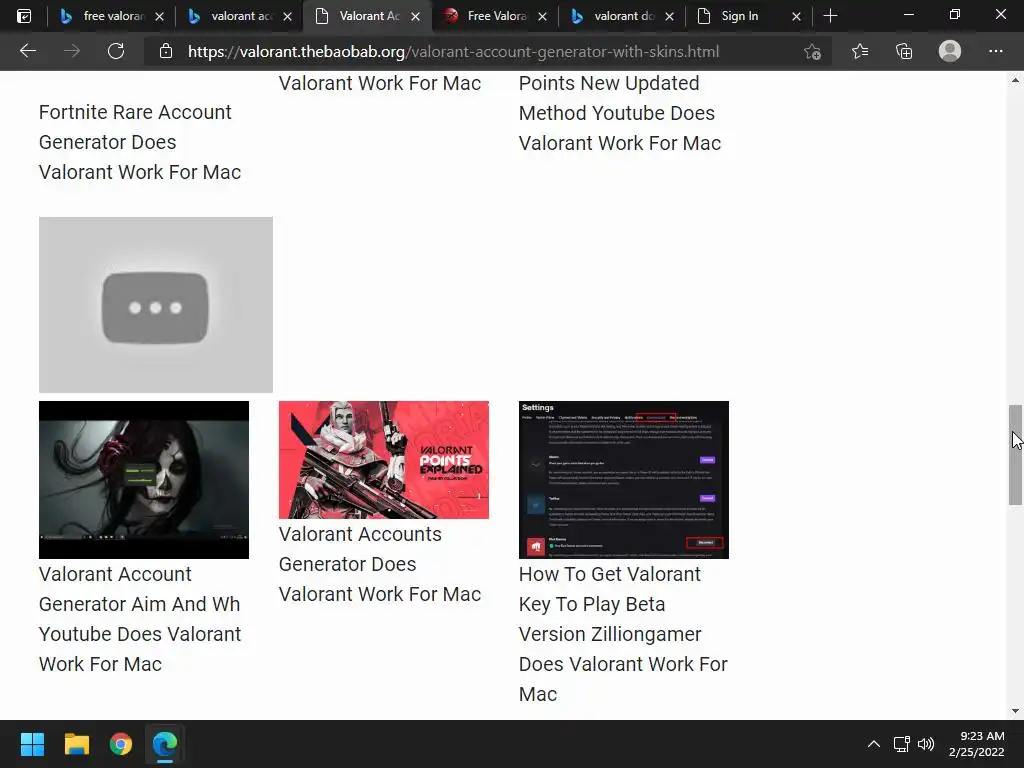The width and height of the screenshot is (1024, 768).
Task: Click the scrollbar up arrow
Action: tap(1015, 80)
